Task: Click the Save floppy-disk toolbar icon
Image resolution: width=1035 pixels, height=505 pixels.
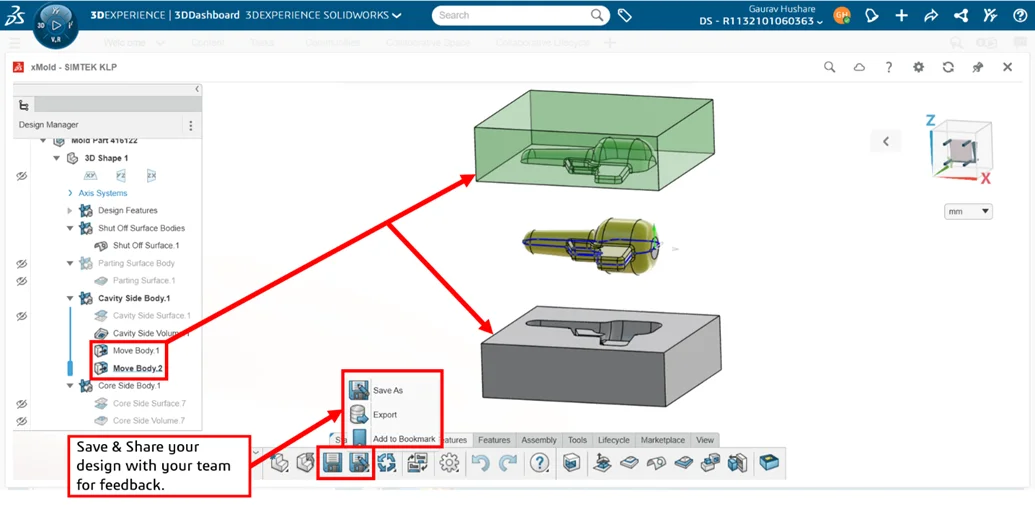Action: click(x=331, y=463)
